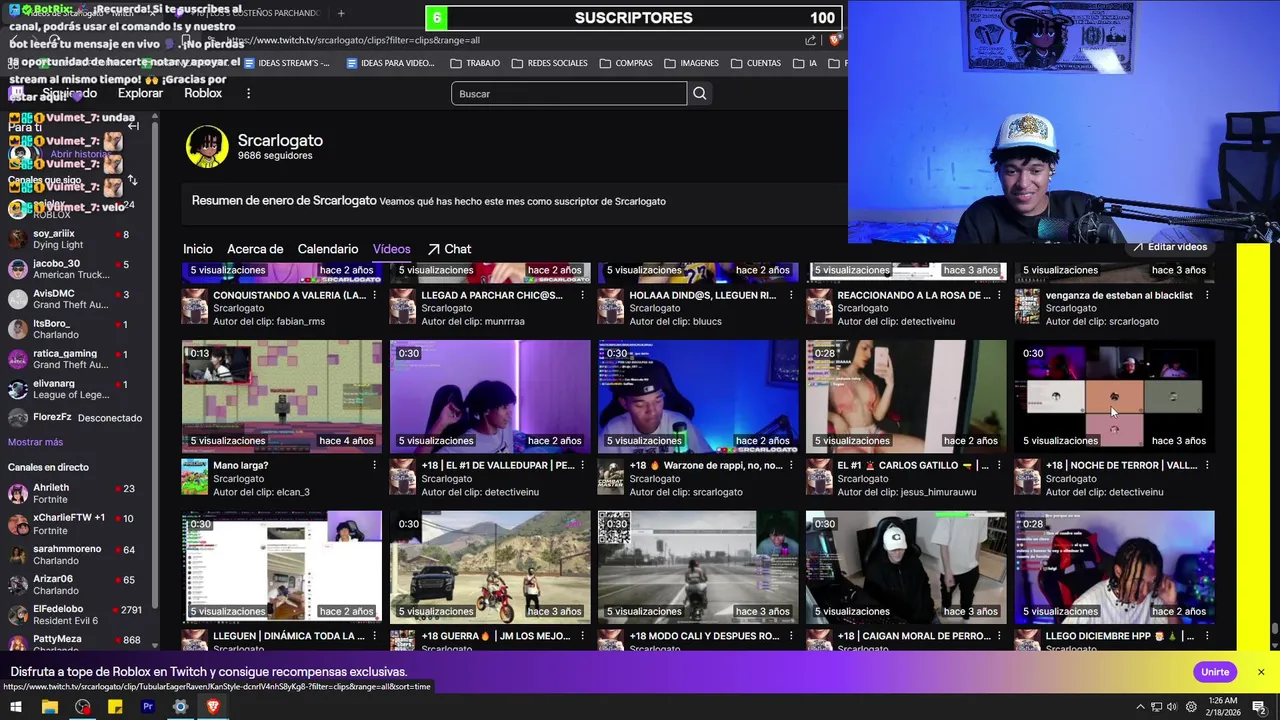Open ratica_gaming channel in sidebar
The height and width of the screenshot is (720, 1280).
click(76, 359)
